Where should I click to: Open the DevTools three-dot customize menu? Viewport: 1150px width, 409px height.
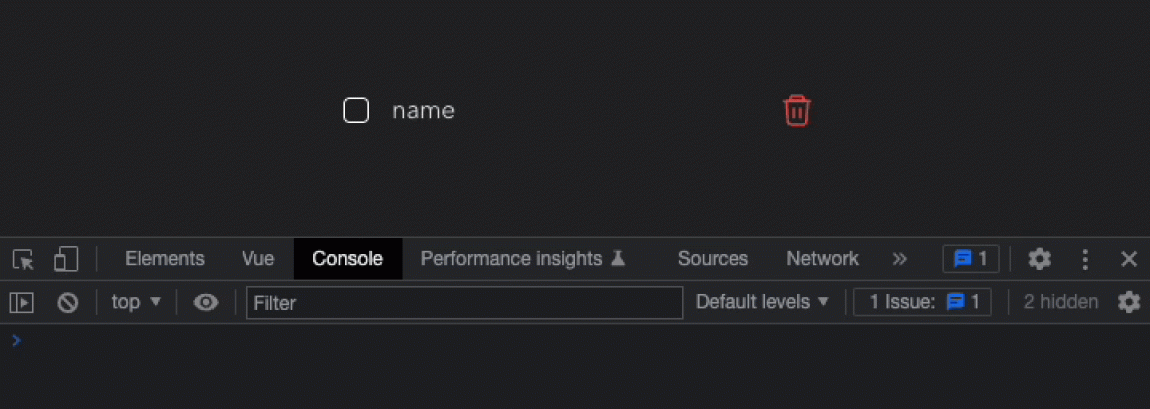[x=1085, y=259]
